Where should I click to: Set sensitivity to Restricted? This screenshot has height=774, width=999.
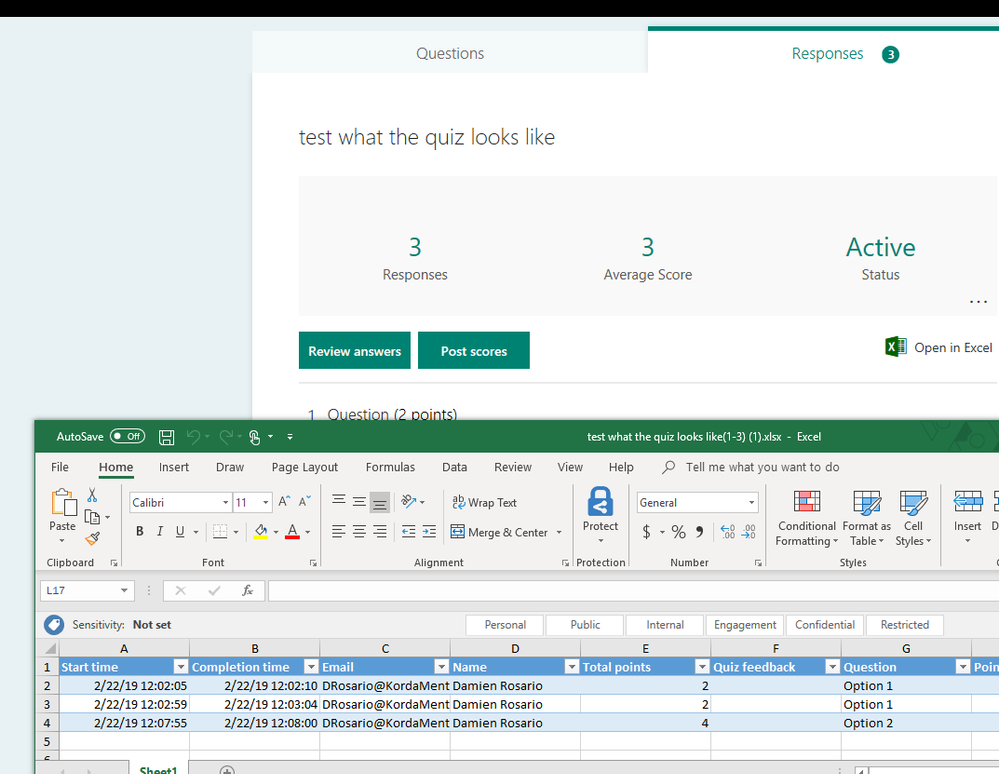point(905,625)
